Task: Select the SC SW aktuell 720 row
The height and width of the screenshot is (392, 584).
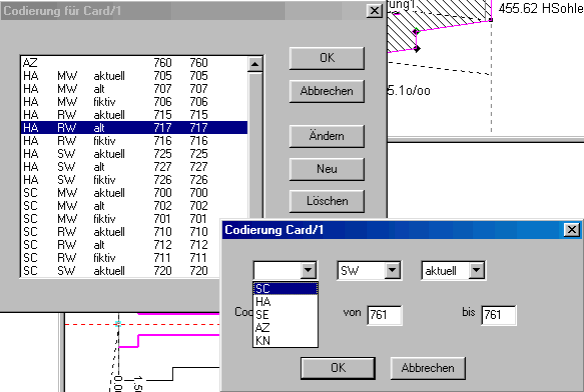Action: 121,271
